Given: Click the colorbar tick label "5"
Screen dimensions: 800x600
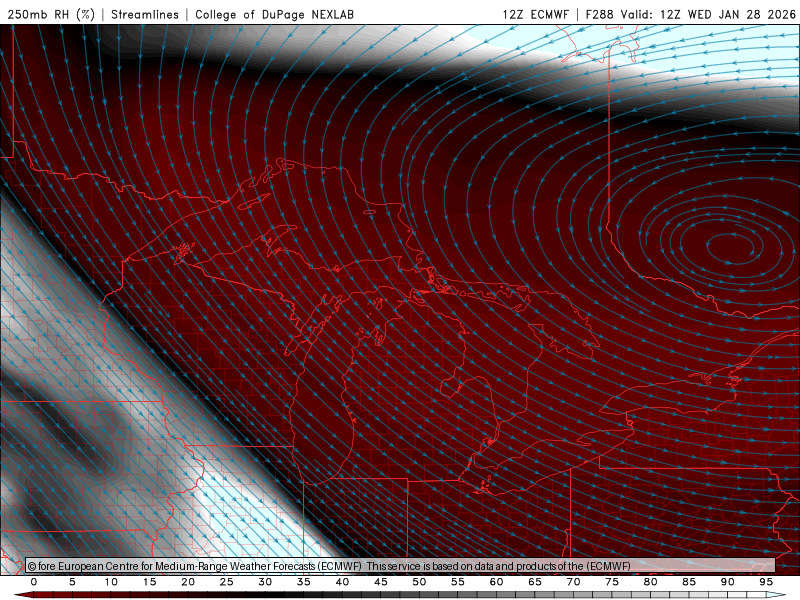Looking at the screenshot, I should (72, 582).
